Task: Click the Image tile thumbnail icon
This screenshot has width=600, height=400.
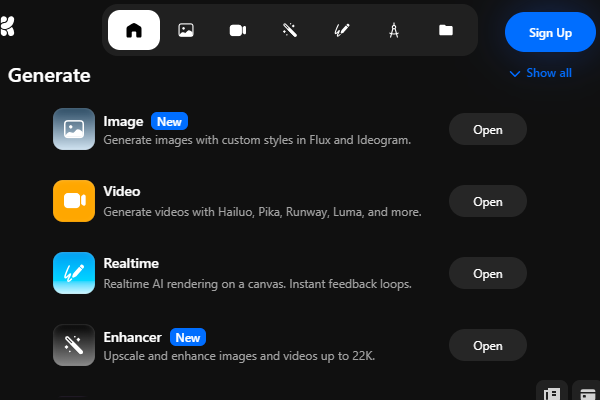Action: point(74,129)
